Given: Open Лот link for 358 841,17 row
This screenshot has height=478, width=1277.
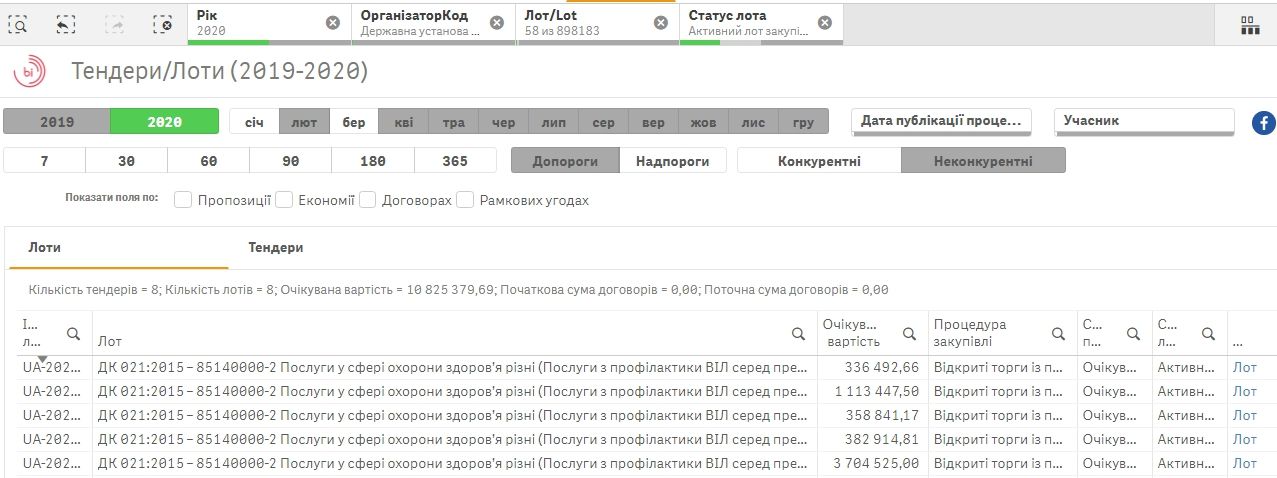Looking at the screenshot, I should (1244, 415).
